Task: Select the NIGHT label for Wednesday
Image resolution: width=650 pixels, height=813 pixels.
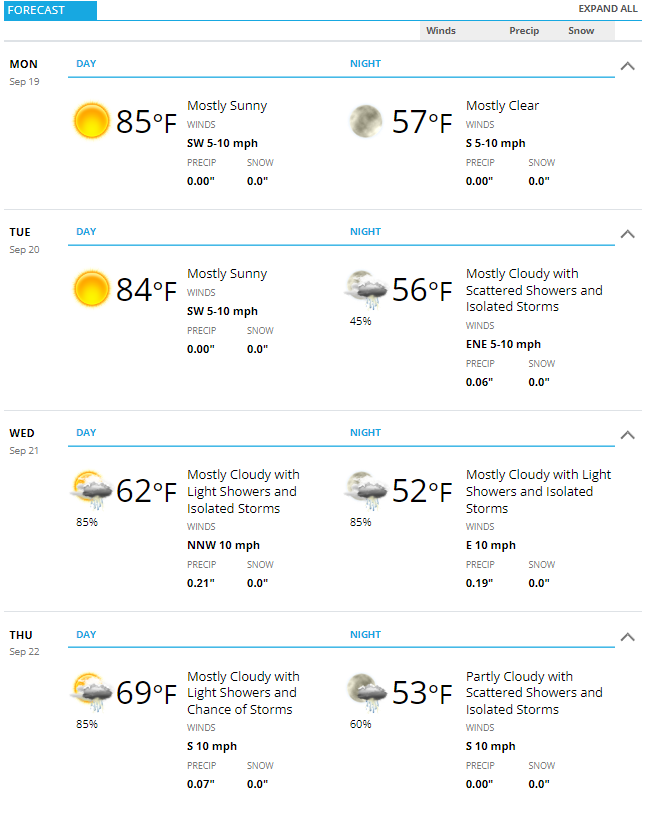Action: coord(365,432)
